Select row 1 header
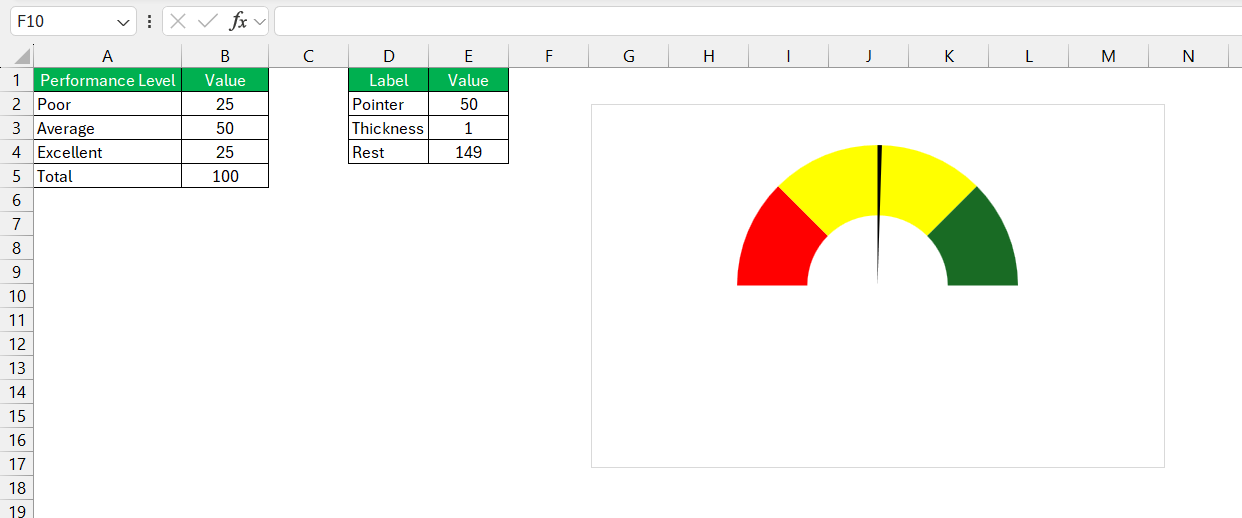The image size is (1242, 518). tap(16, 80)
